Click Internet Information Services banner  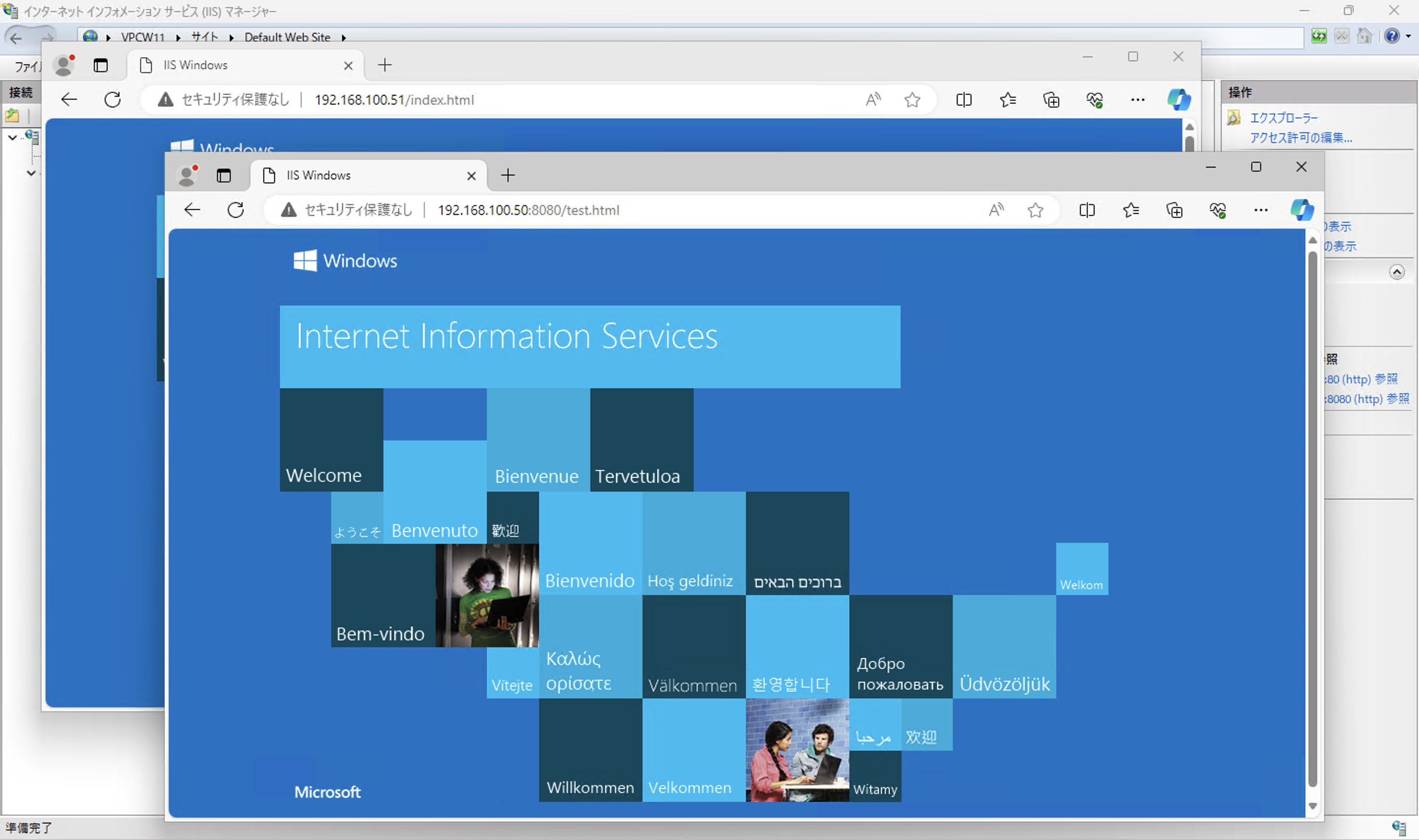point(590,347)
